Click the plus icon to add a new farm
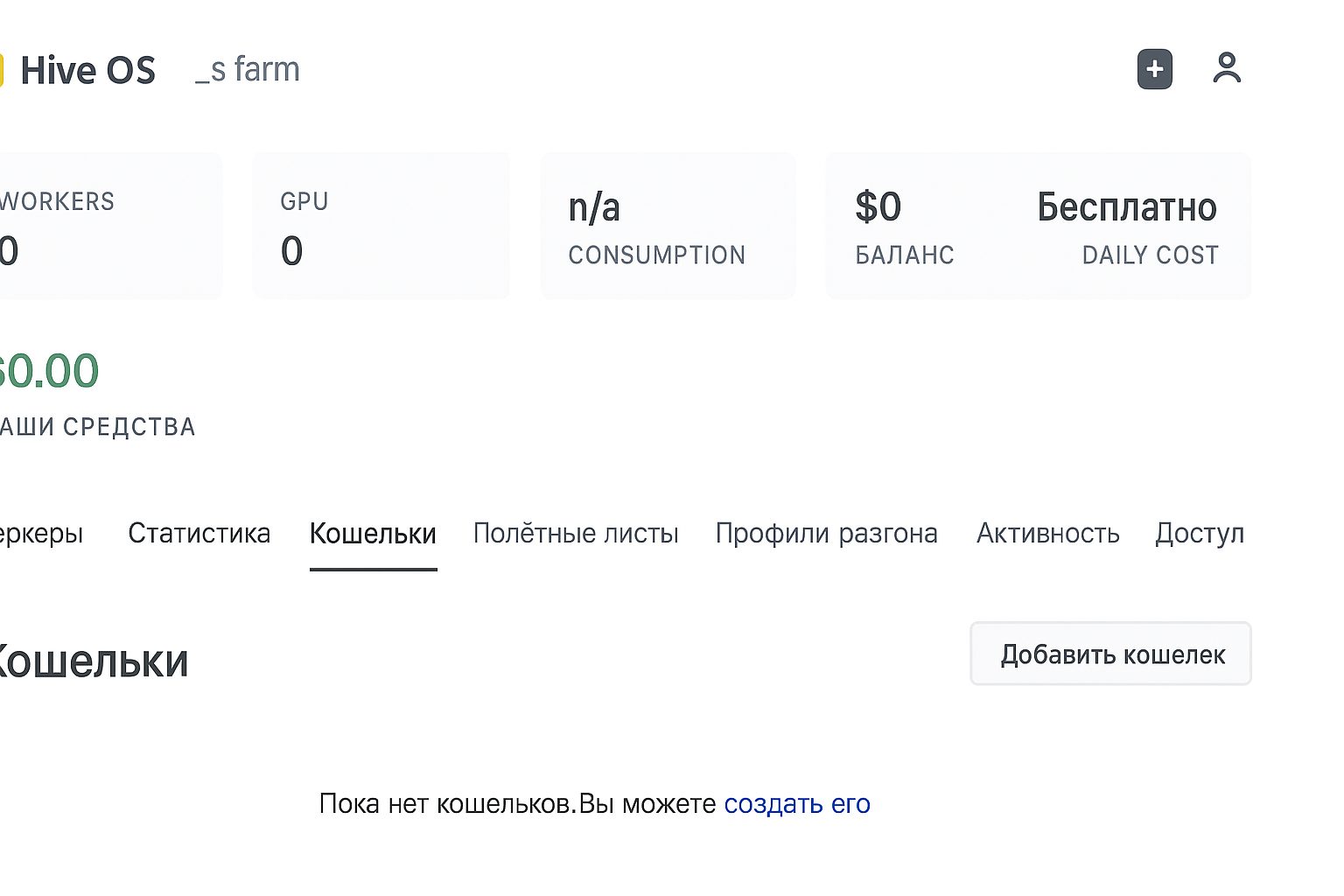 (x=1154, y=68)
